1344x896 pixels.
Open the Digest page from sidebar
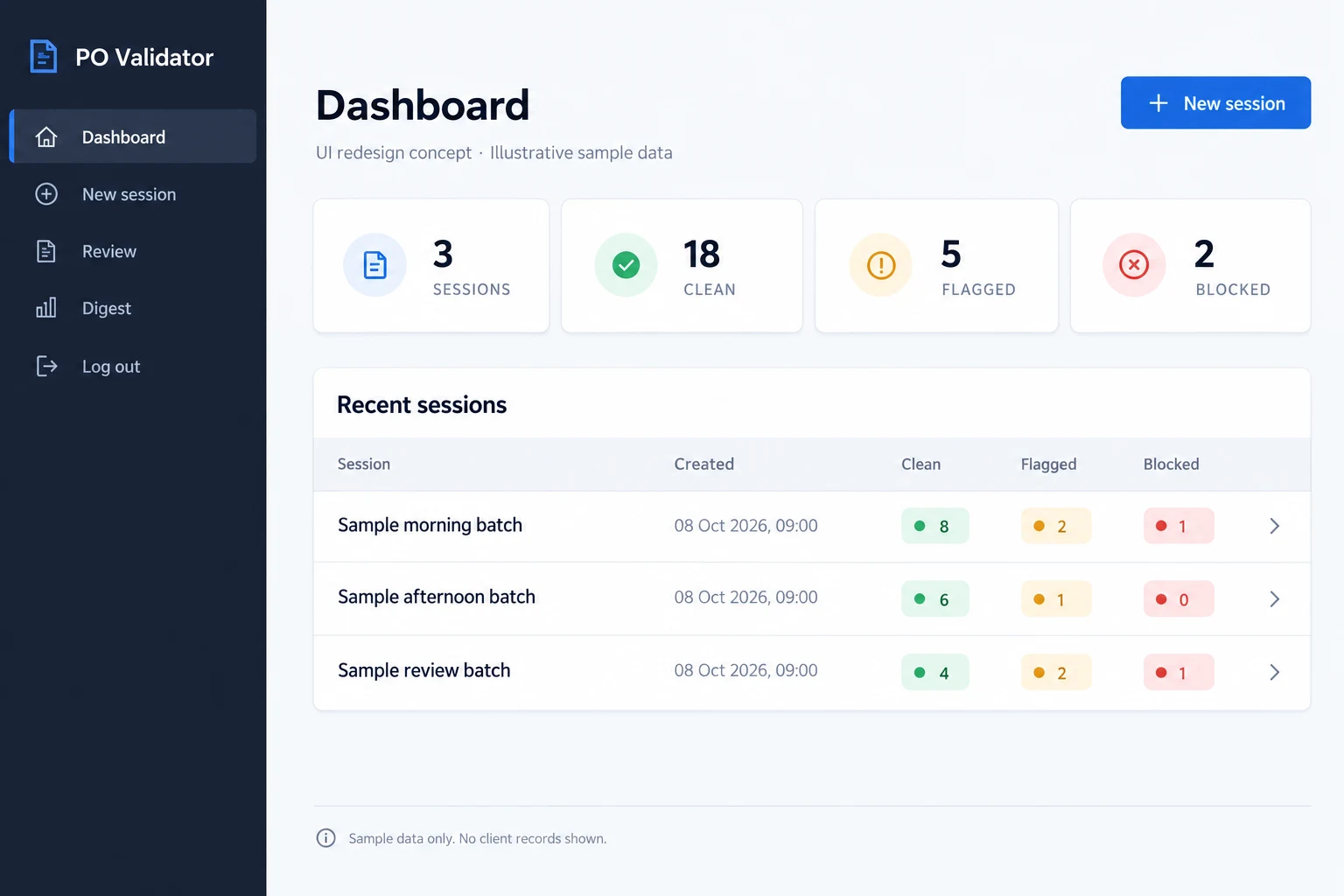(x=133, y=308)
